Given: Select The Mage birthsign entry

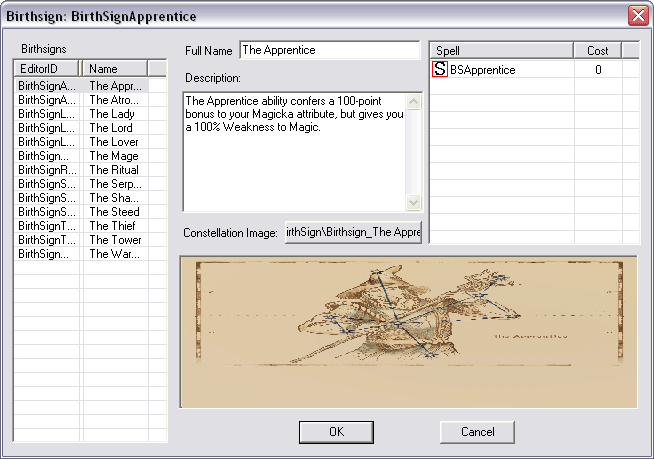Looking at the screenshot, I should (x=113, y=156).
